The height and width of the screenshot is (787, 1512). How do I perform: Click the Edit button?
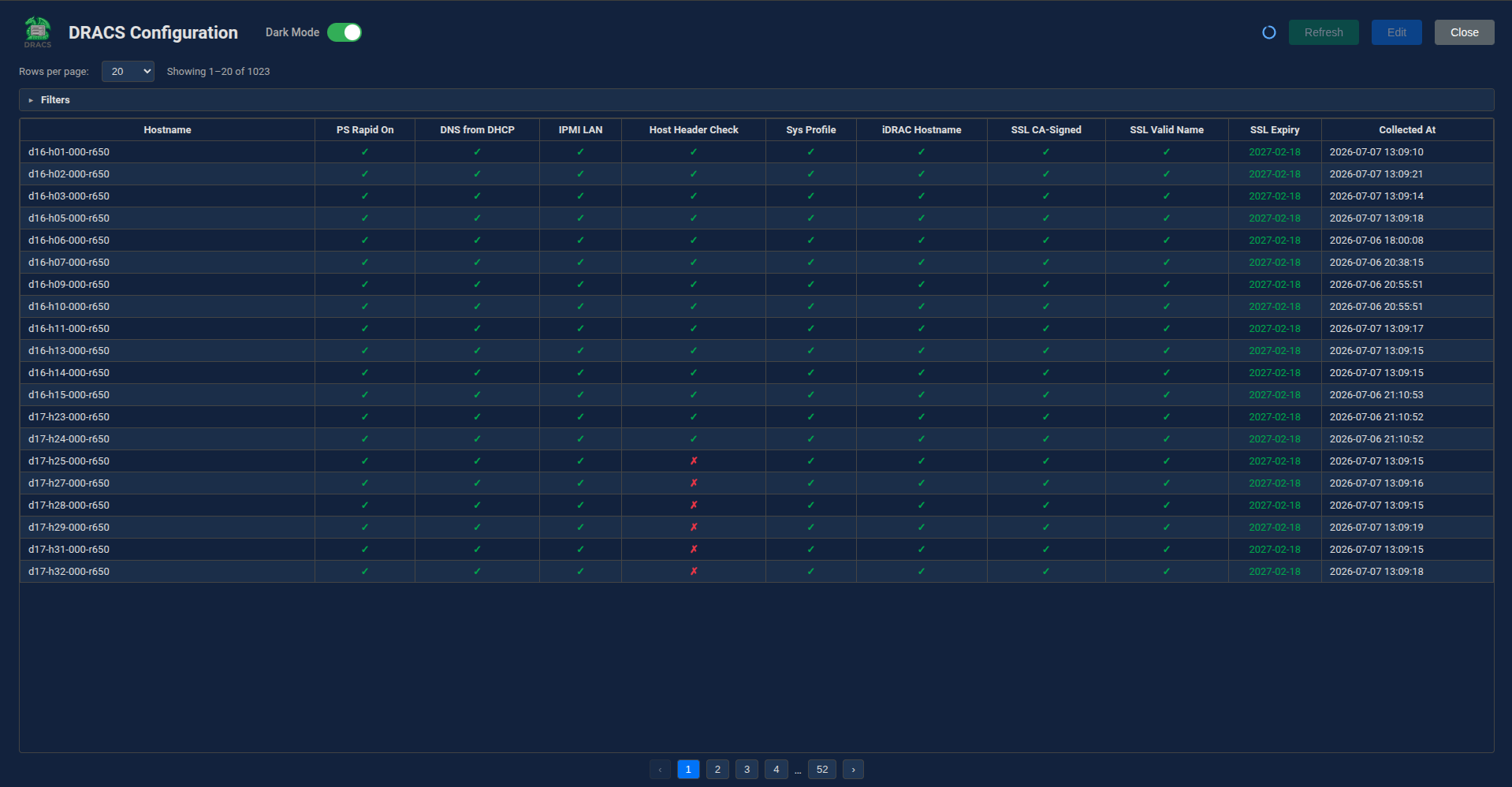pos(1396,32)
